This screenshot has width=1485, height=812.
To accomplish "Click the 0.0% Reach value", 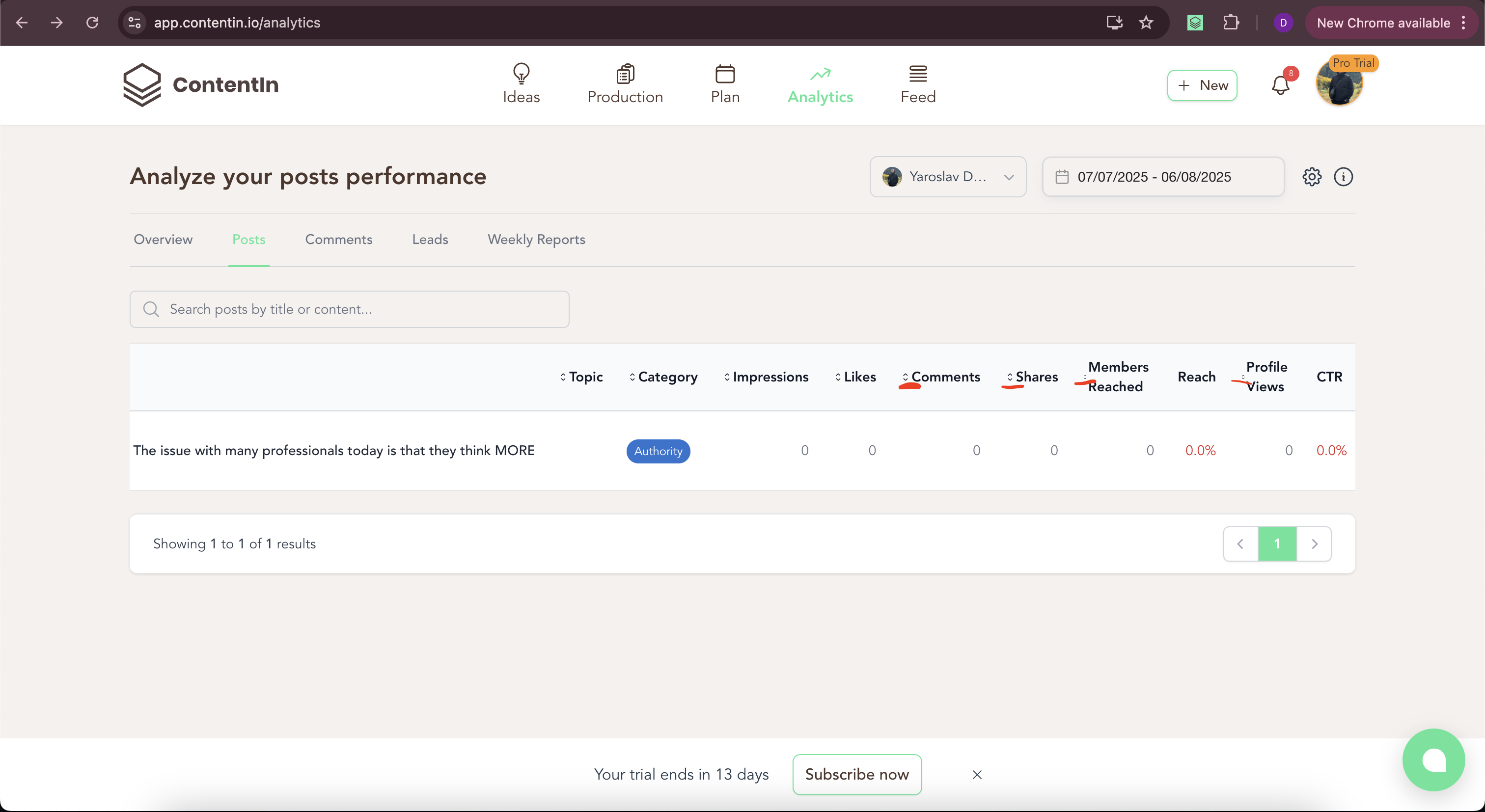I will tap(1200, 451).
